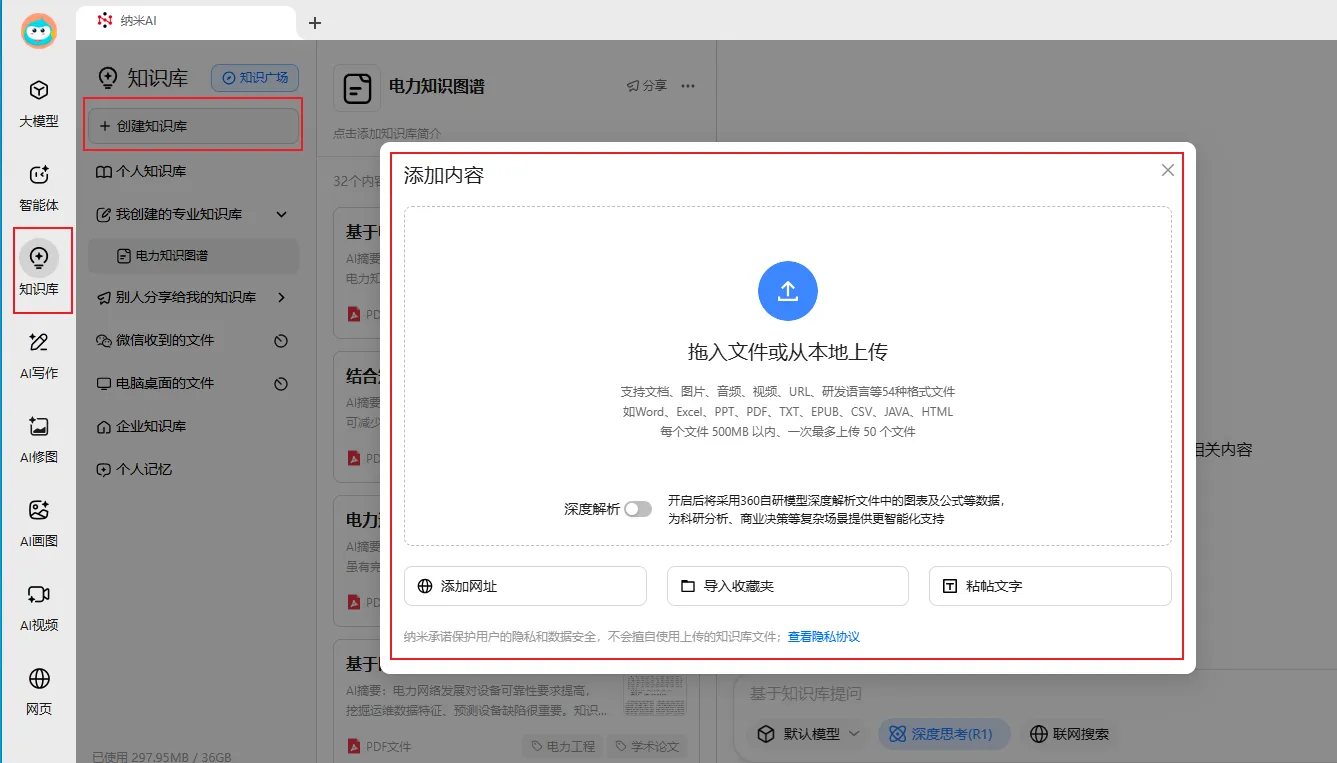Toggle the 深度解析 switch
The image size is (1337, 763).
pos(638,509)
